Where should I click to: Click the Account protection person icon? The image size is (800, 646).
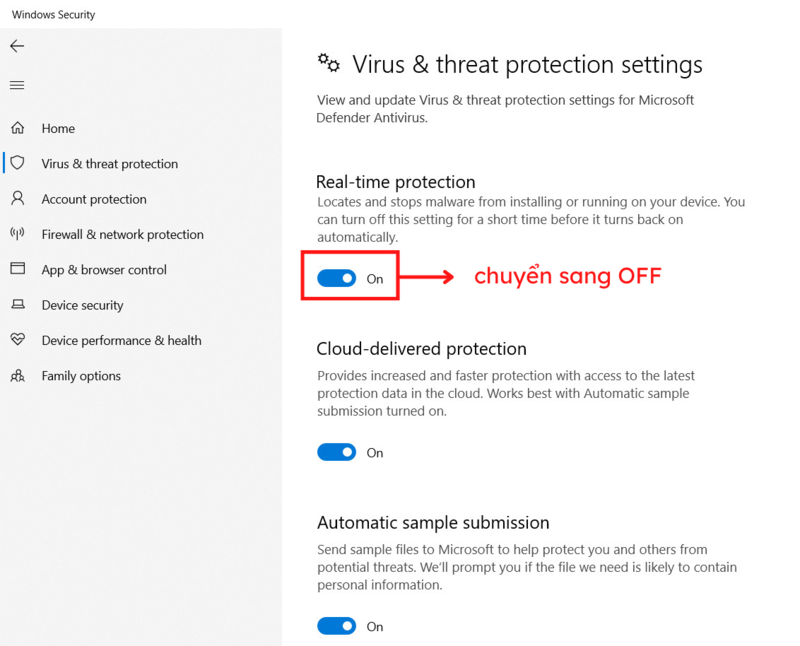[18, 198]
